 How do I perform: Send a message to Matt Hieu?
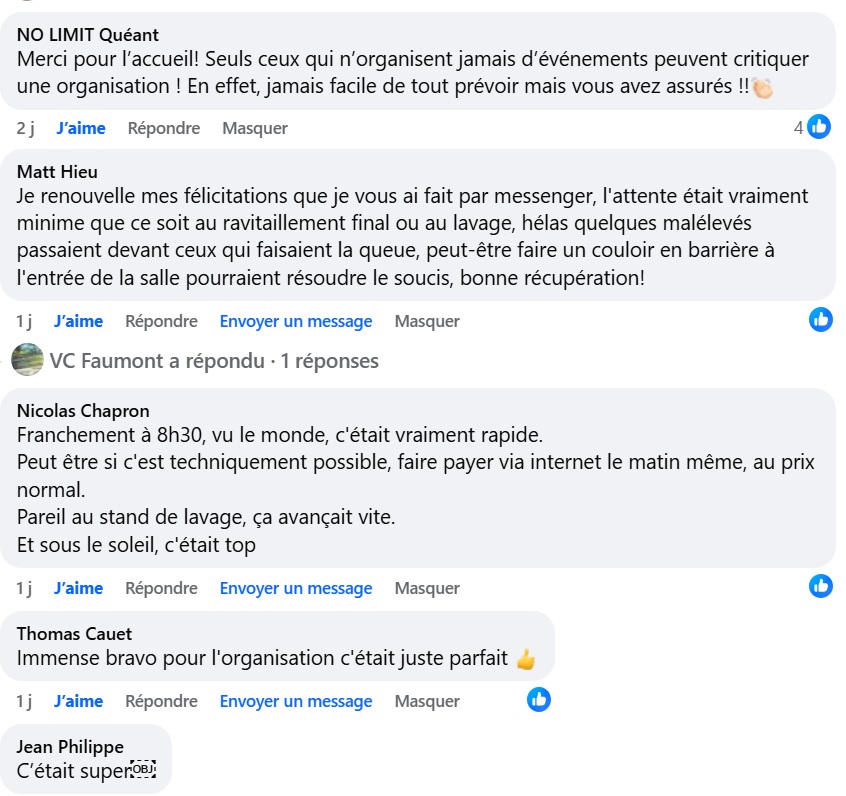coord(296,321)
